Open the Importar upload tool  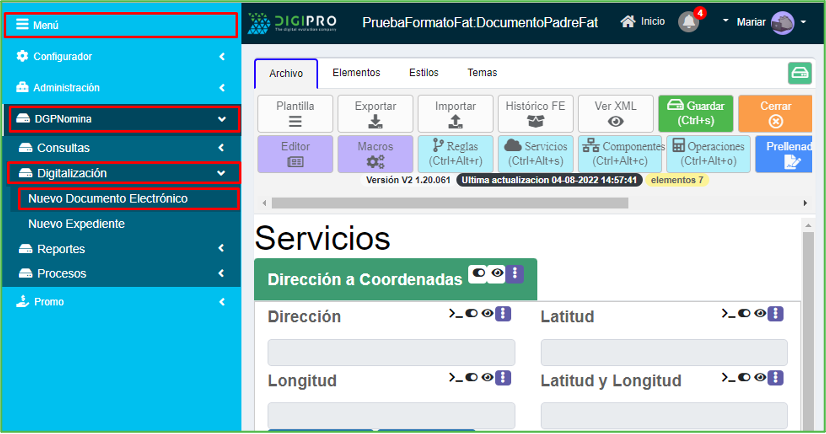click(x=455, y=114)
